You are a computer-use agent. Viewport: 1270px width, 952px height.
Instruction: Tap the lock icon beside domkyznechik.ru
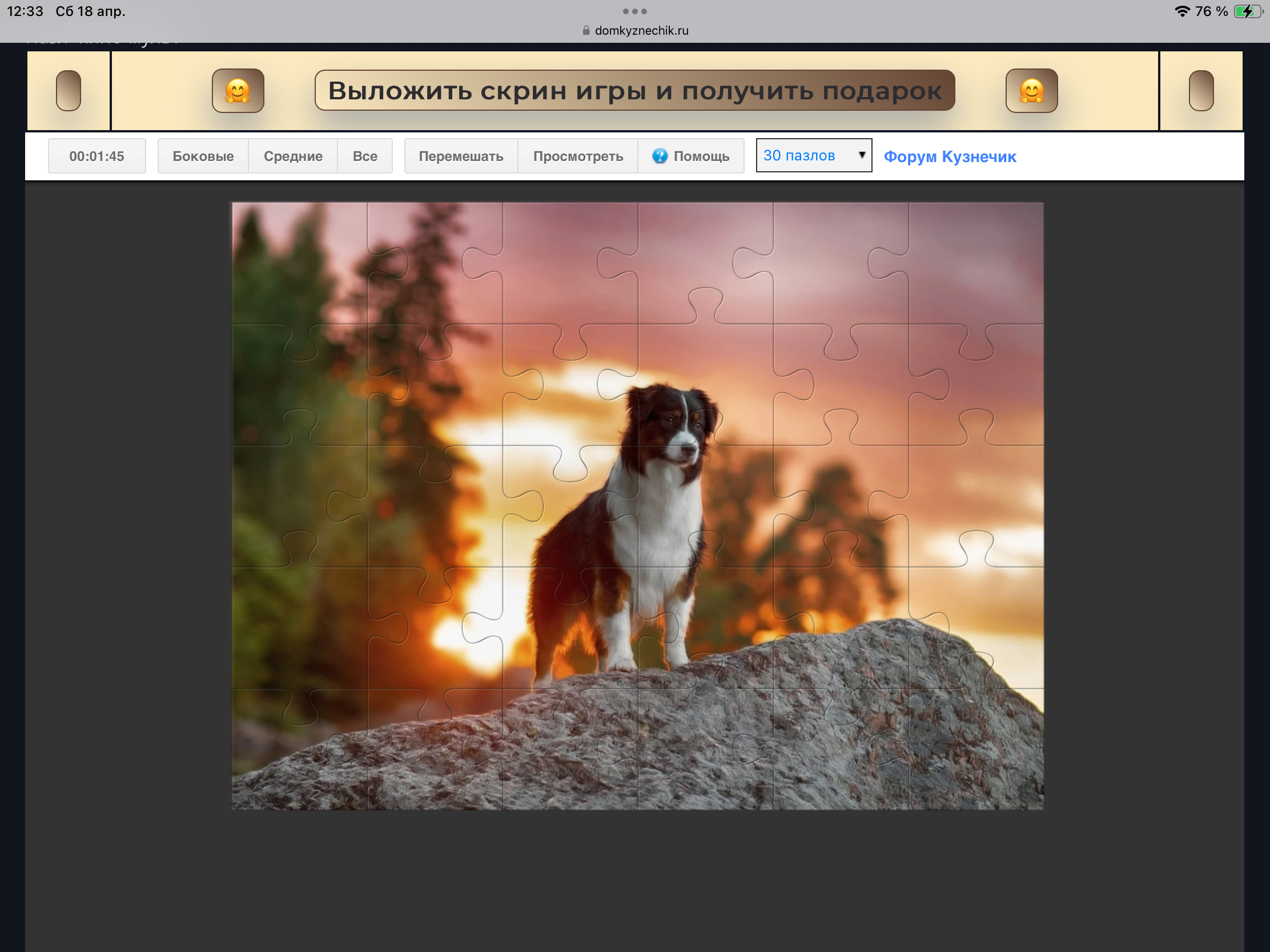point(586,30)
